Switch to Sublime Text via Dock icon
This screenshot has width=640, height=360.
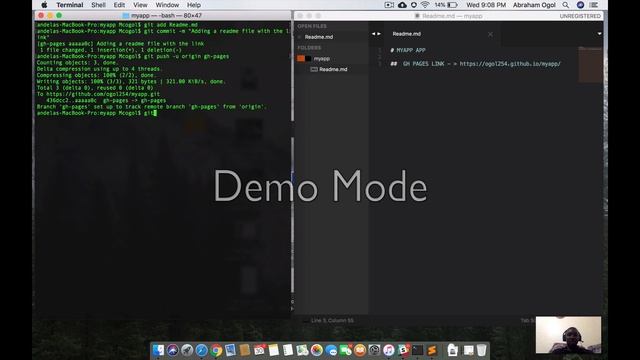click(x=432, y=350)
